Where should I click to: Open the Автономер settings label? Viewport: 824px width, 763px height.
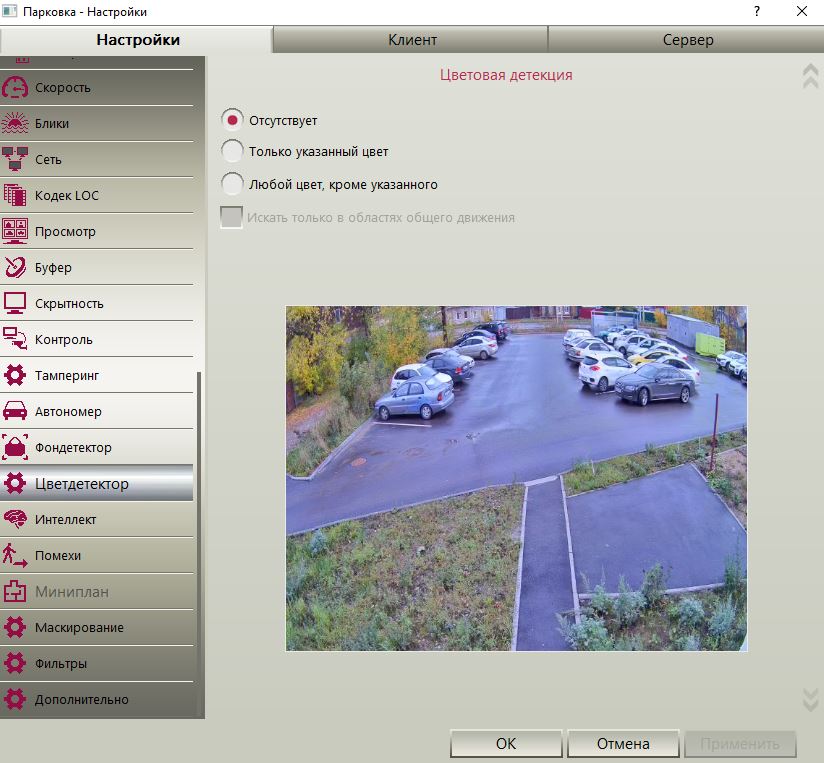point(68,411)
